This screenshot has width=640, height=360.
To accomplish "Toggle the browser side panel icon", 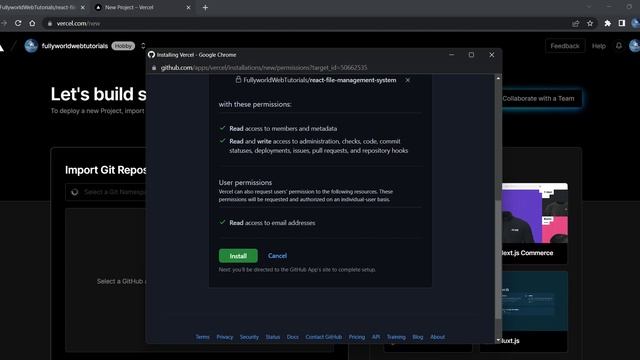I will [x=621, y=23].
